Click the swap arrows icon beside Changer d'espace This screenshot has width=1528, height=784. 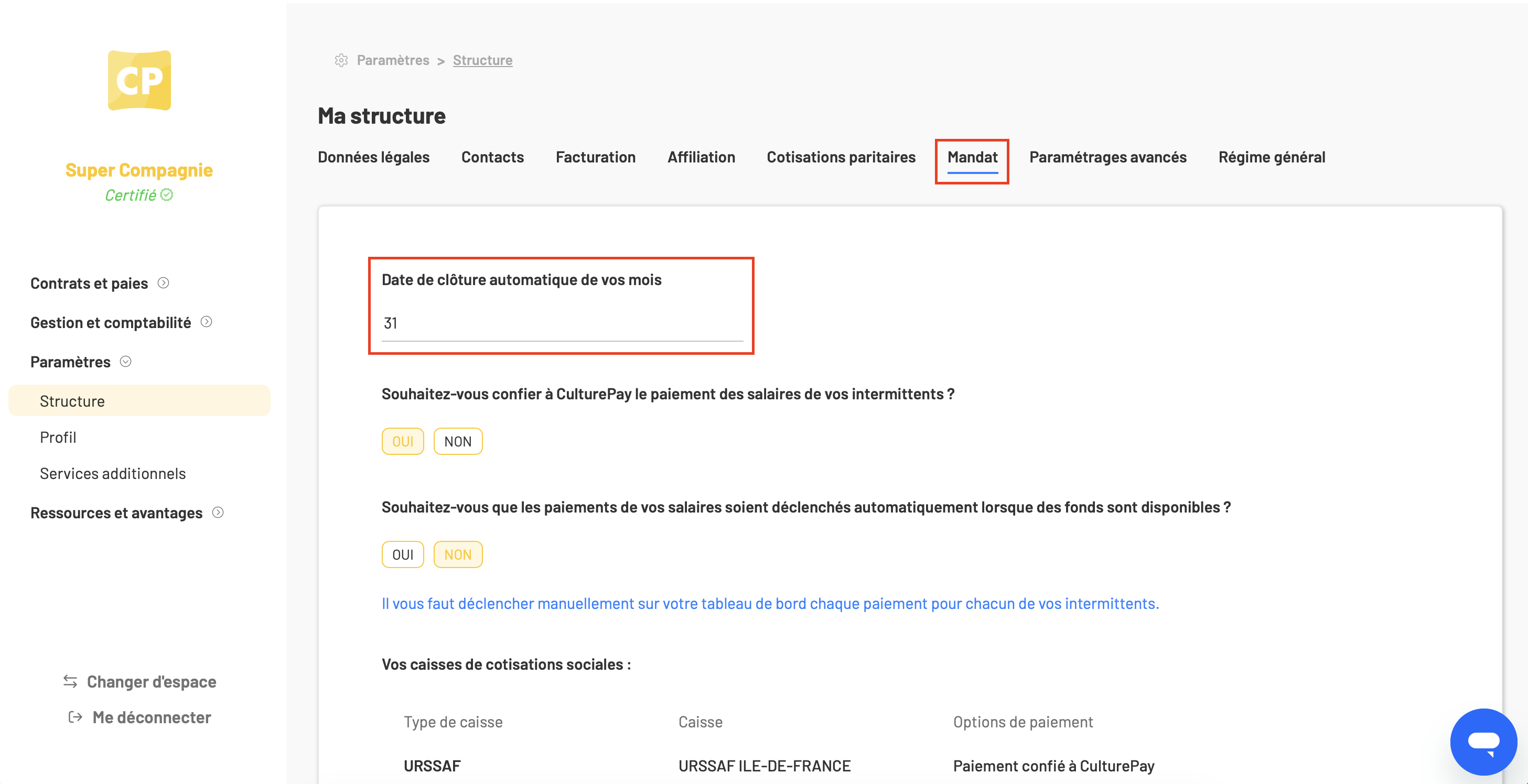point(70,681)
